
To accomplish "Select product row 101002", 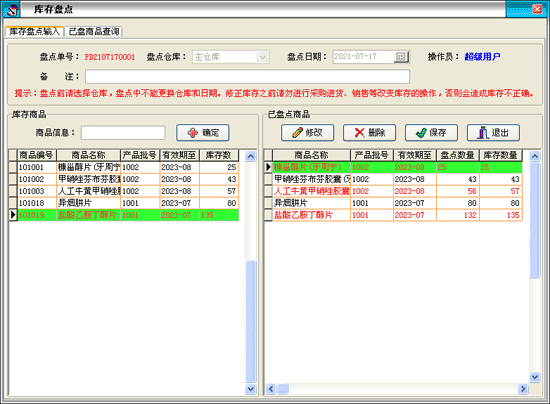I will [128, 179].
